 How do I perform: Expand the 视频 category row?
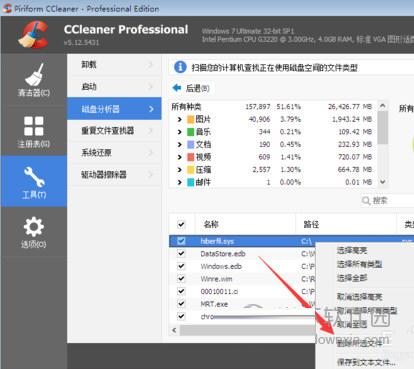coord(179,157)
